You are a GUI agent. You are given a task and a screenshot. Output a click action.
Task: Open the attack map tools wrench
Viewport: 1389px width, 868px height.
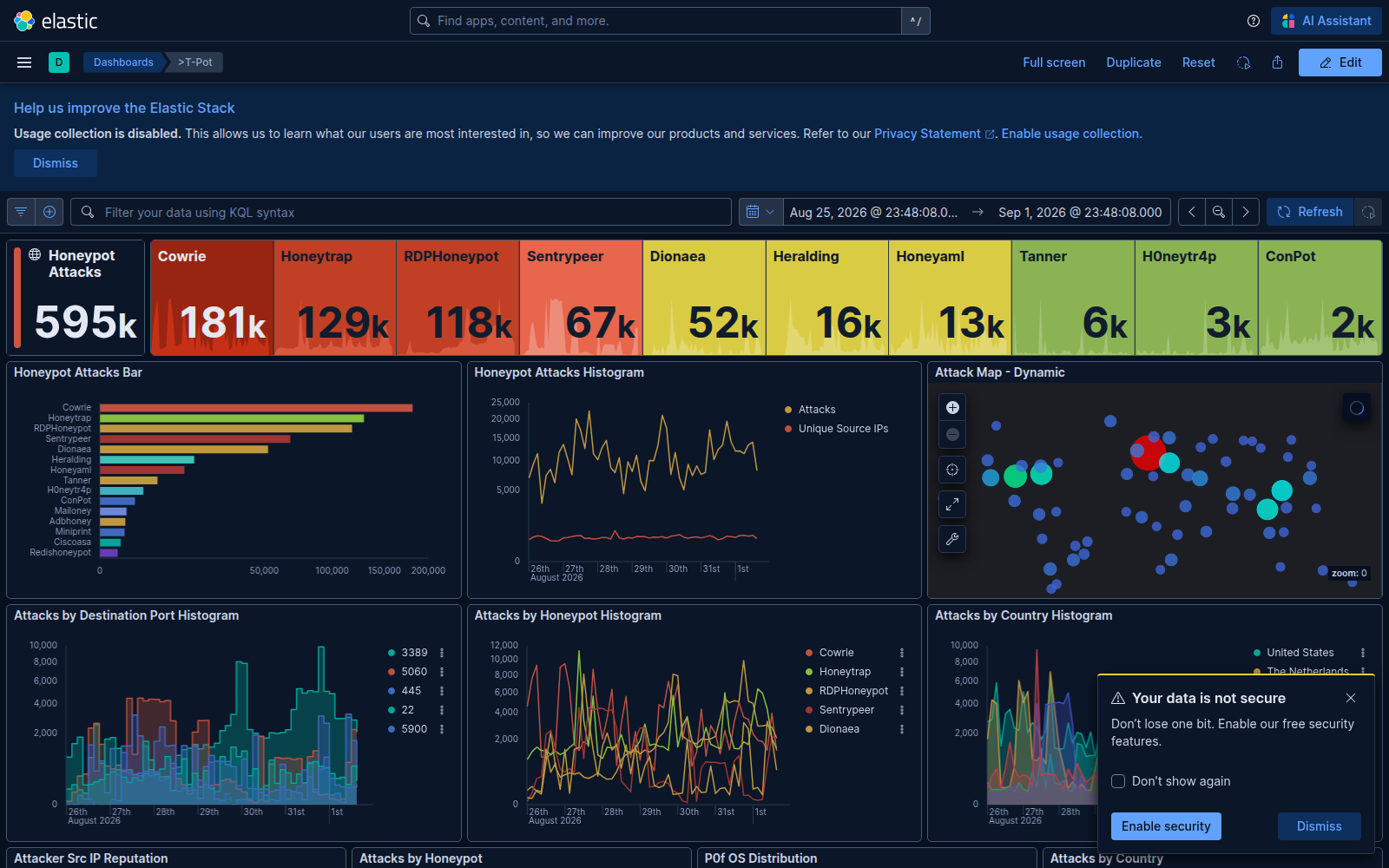[952, 539]
